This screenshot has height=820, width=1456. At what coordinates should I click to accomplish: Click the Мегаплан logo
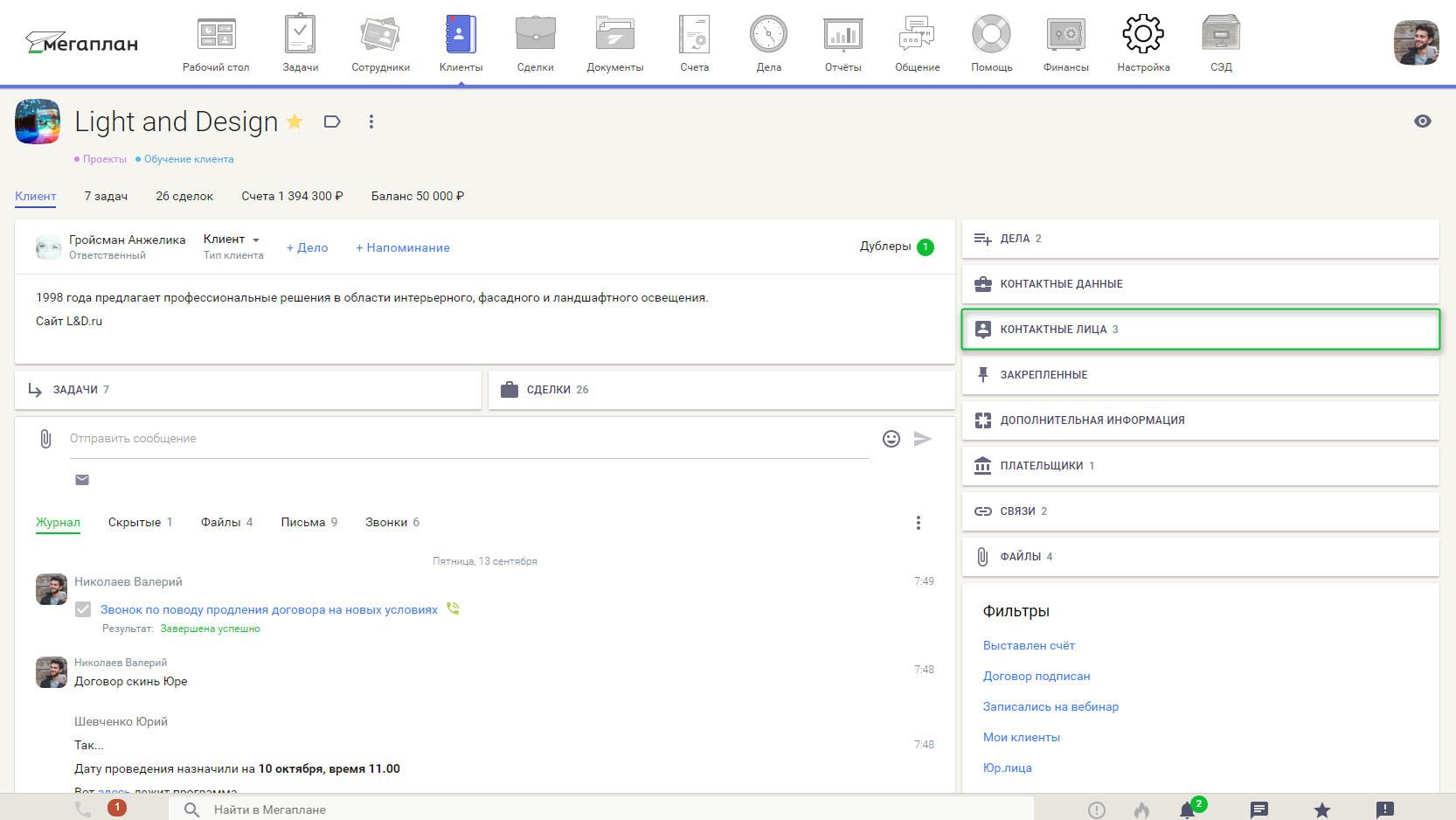click(x=81, y=43)
